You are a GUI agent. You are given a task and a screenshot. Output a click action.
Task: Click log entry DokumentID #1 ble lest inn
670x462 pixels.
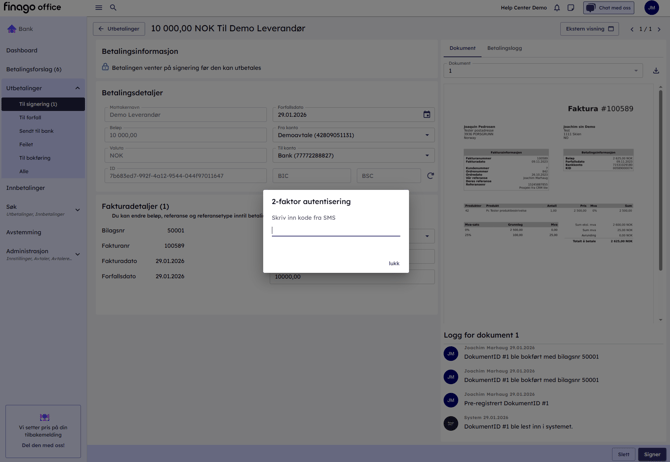518,427
